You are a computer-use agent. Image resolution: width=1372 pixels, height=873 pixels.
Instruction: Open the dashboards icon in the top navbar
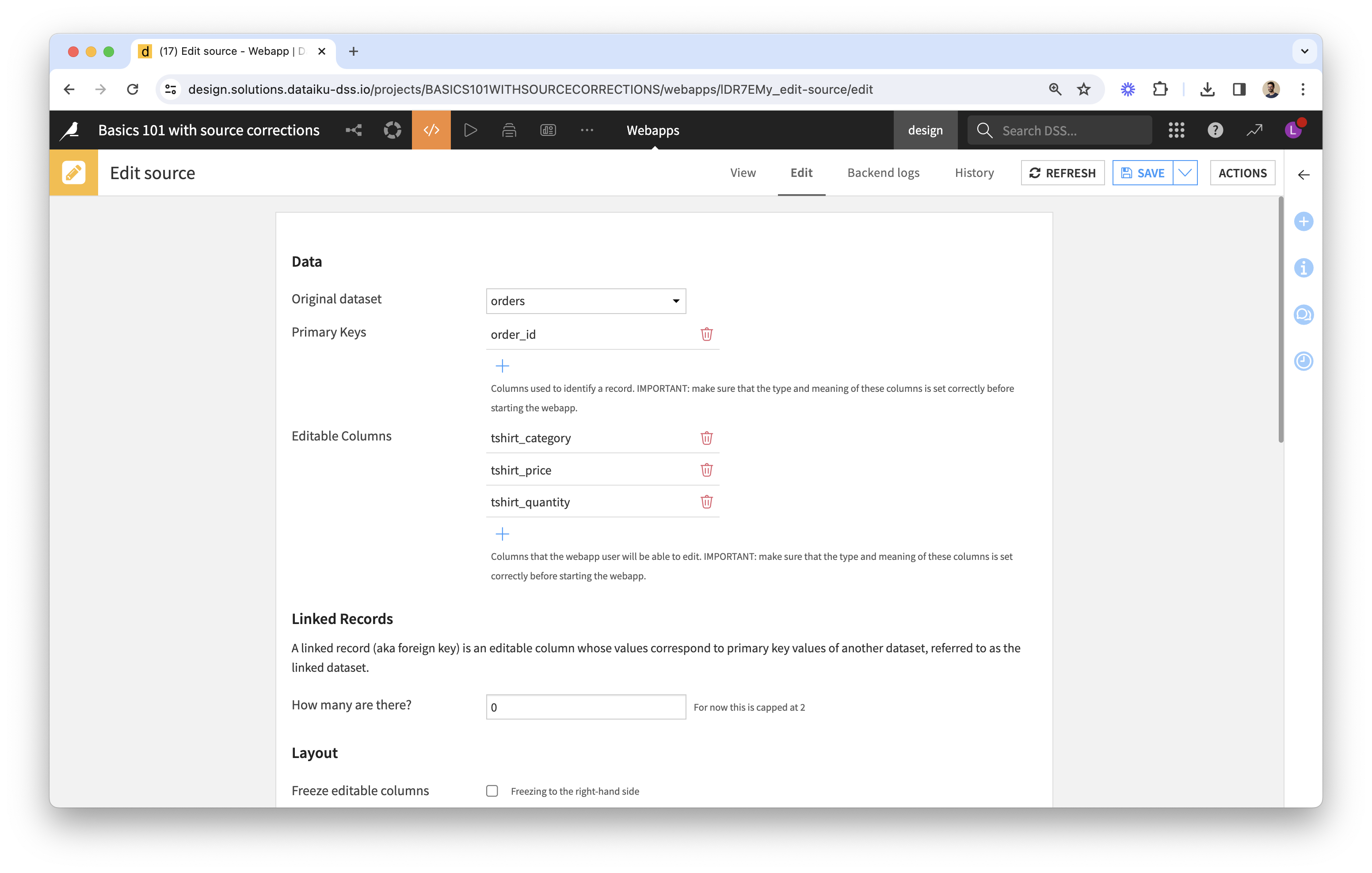548,130
